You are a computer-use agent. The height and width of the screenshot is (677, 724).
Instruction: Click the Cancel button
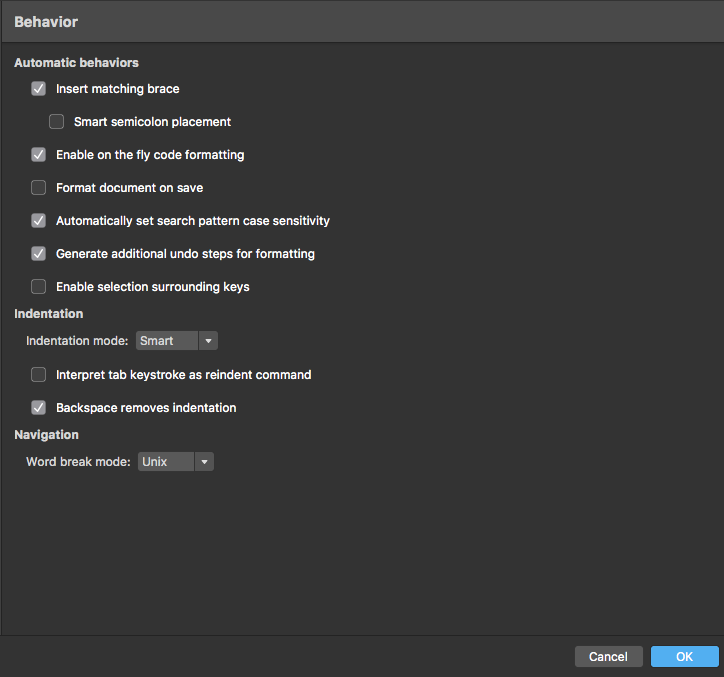[609, 656]
